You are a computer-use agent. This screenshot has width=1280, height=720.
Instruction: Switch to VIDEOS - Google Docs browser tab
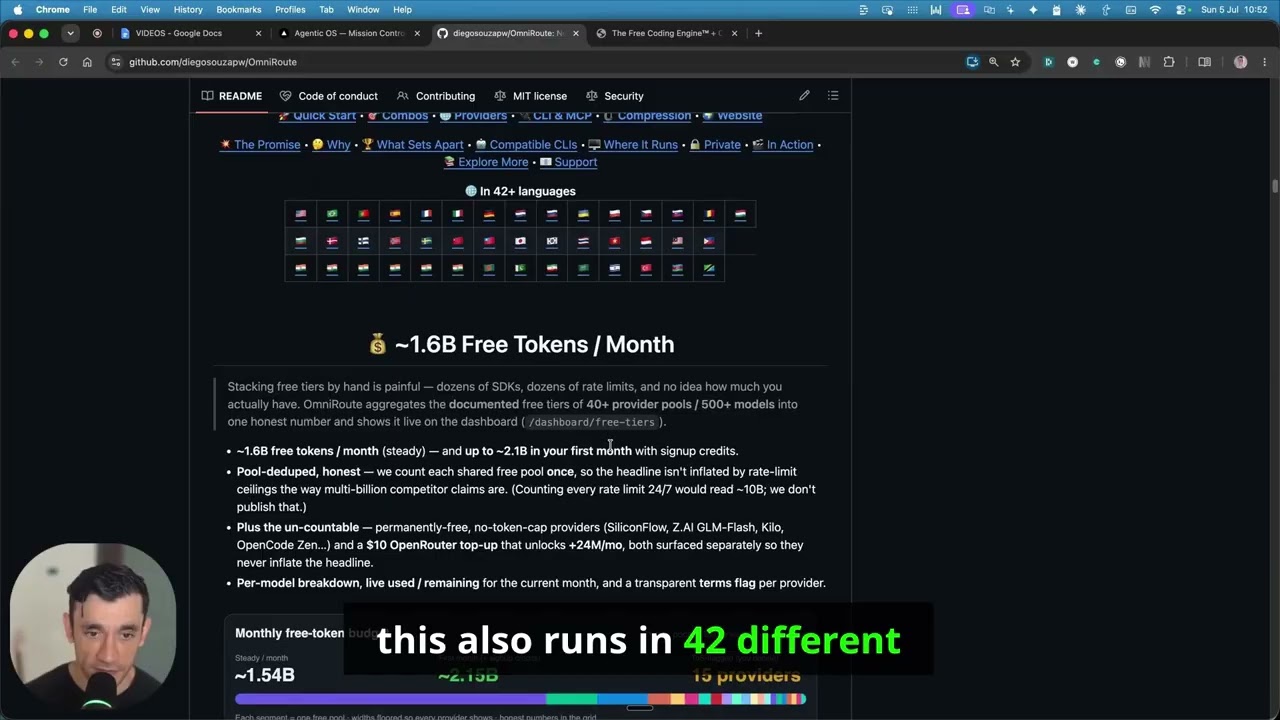190,33
